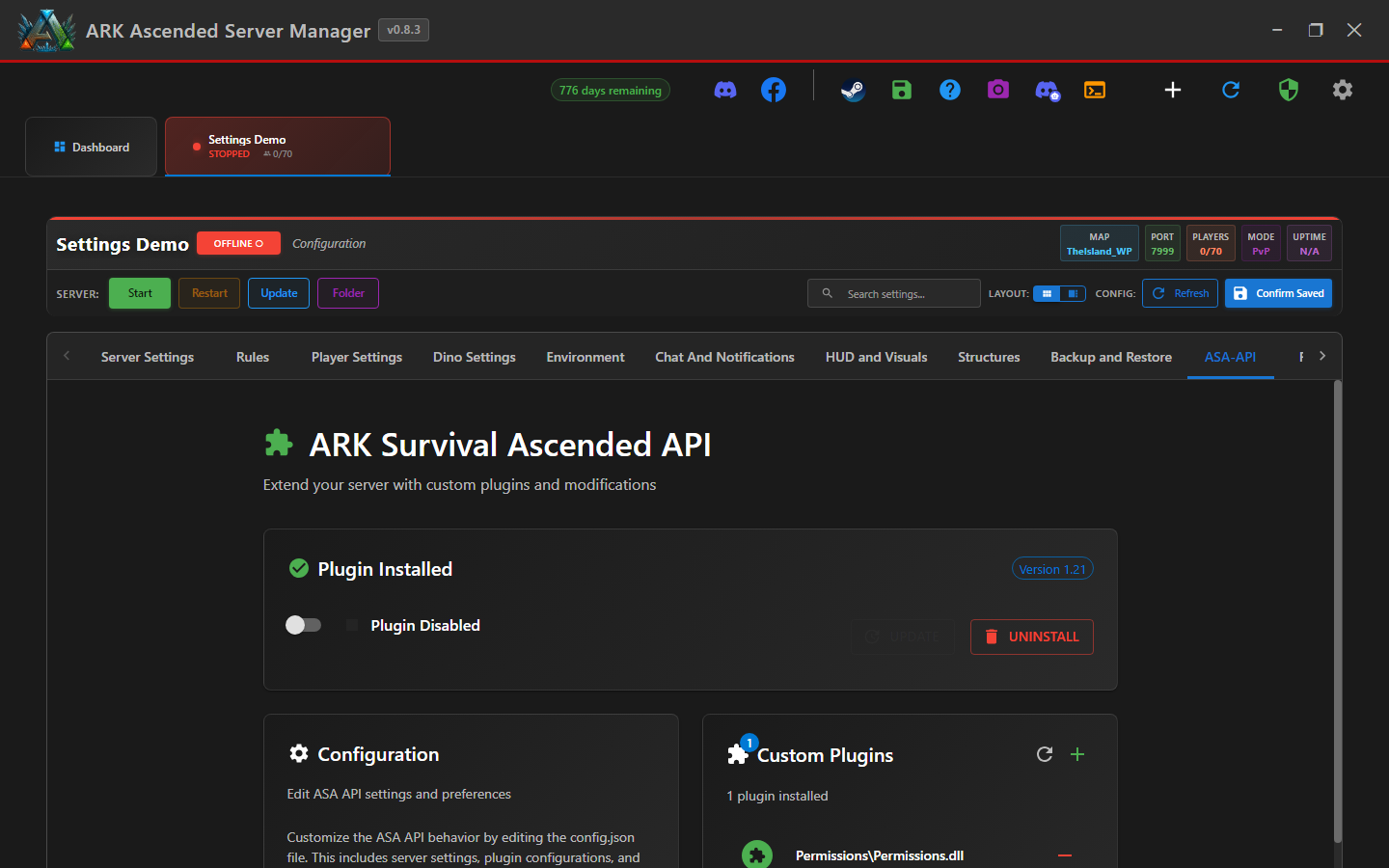
Task: Click the Discord bot icon with badge
Action: pos(1048,91)
